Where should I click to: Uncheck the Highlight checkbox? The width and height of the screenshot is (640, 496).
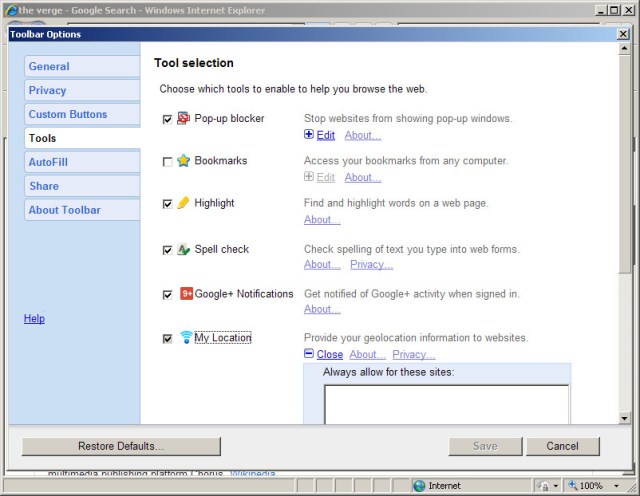pos(167,204)
